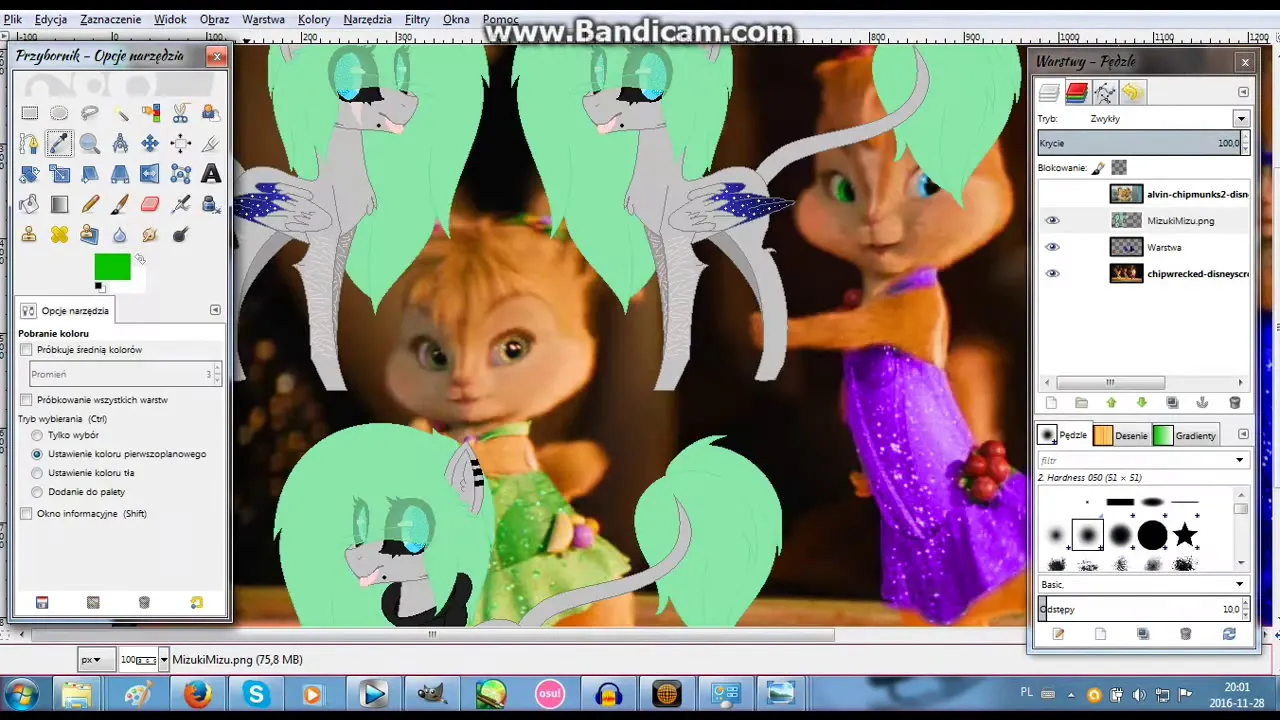Open the 'Narzędzia' menu

pos(367,19)
